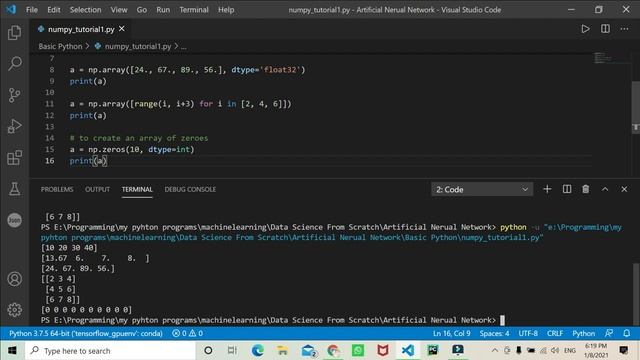Open editor More Actions ellipsis menu
640x360 pixels.
pos(624,29)
